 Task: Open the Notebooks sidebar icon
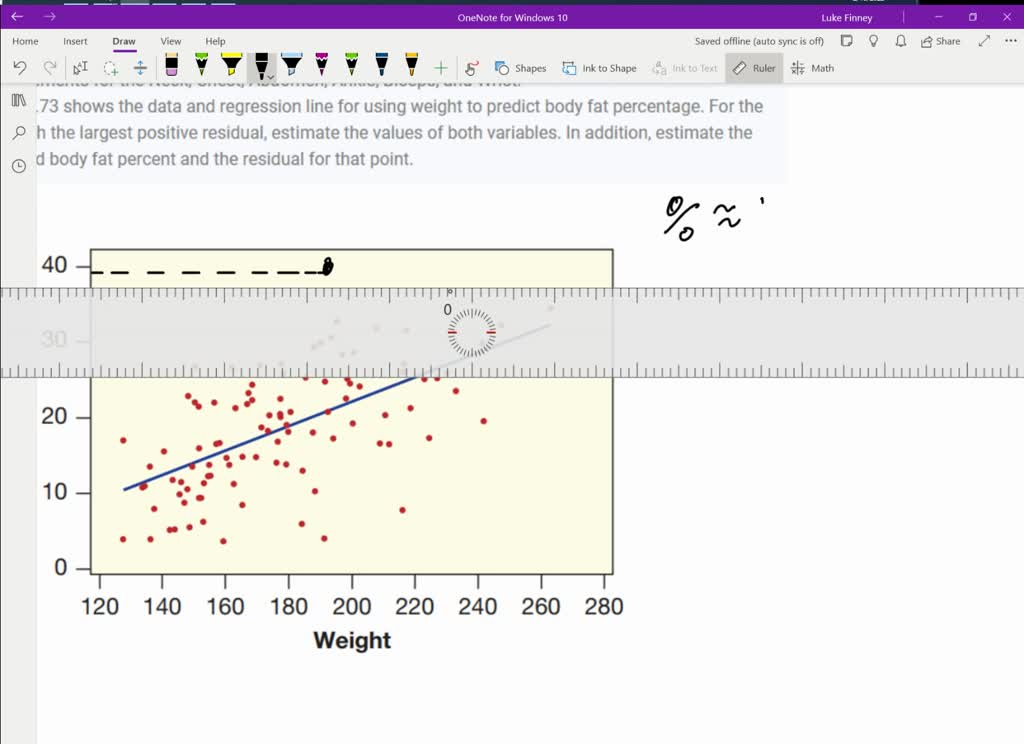[x=18, y=102]
